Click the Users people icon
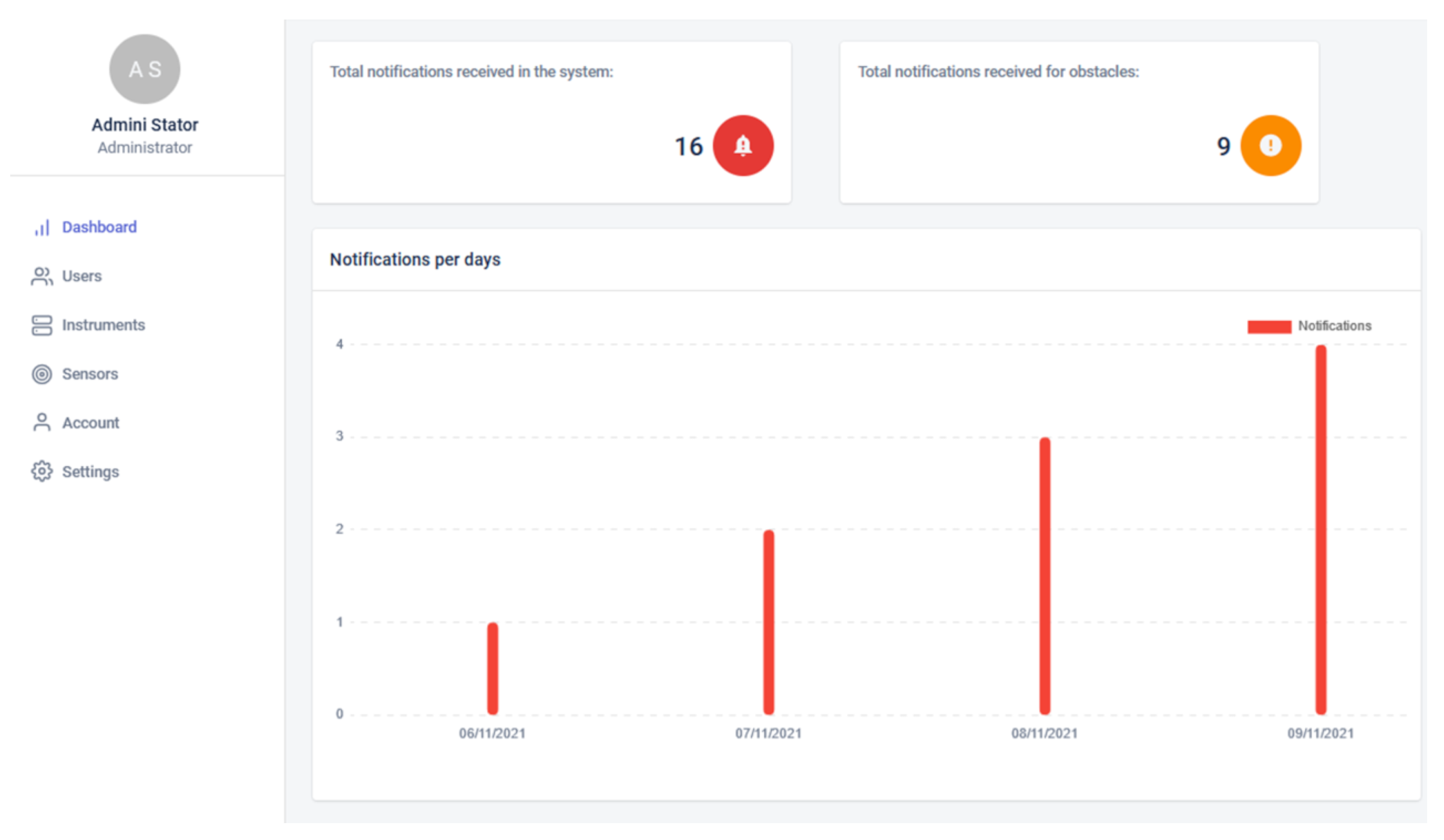Screen dimensions: 1444x840 (42, 276)
